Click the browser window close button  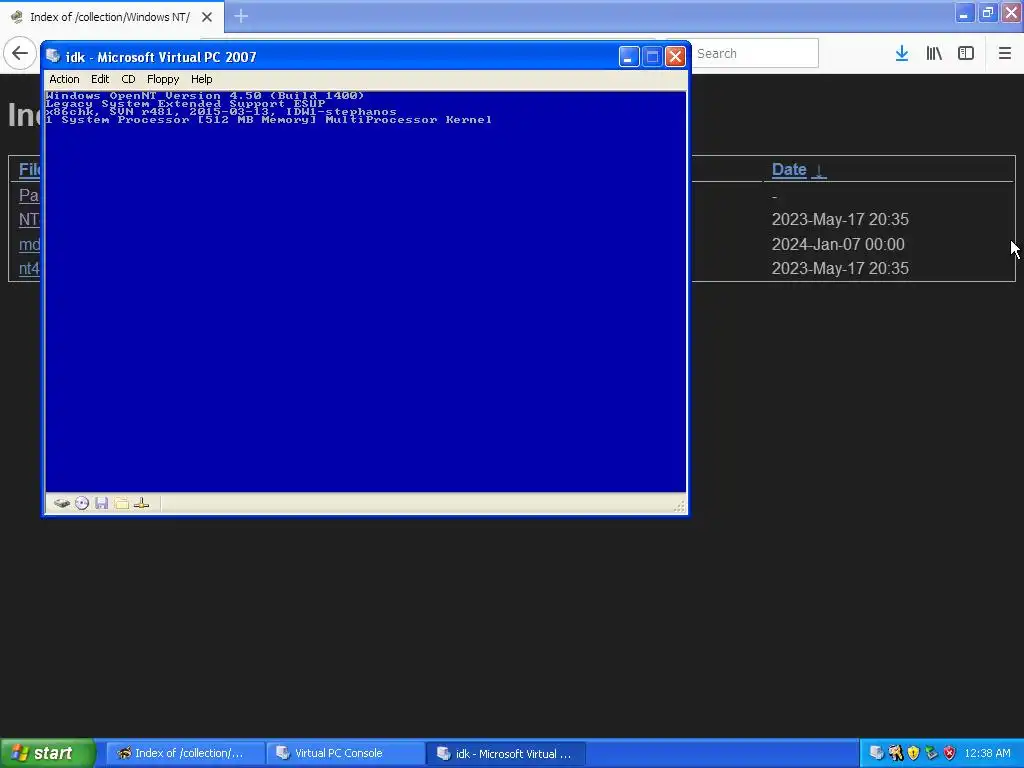pyautogui.click(x=1012, y=12)
